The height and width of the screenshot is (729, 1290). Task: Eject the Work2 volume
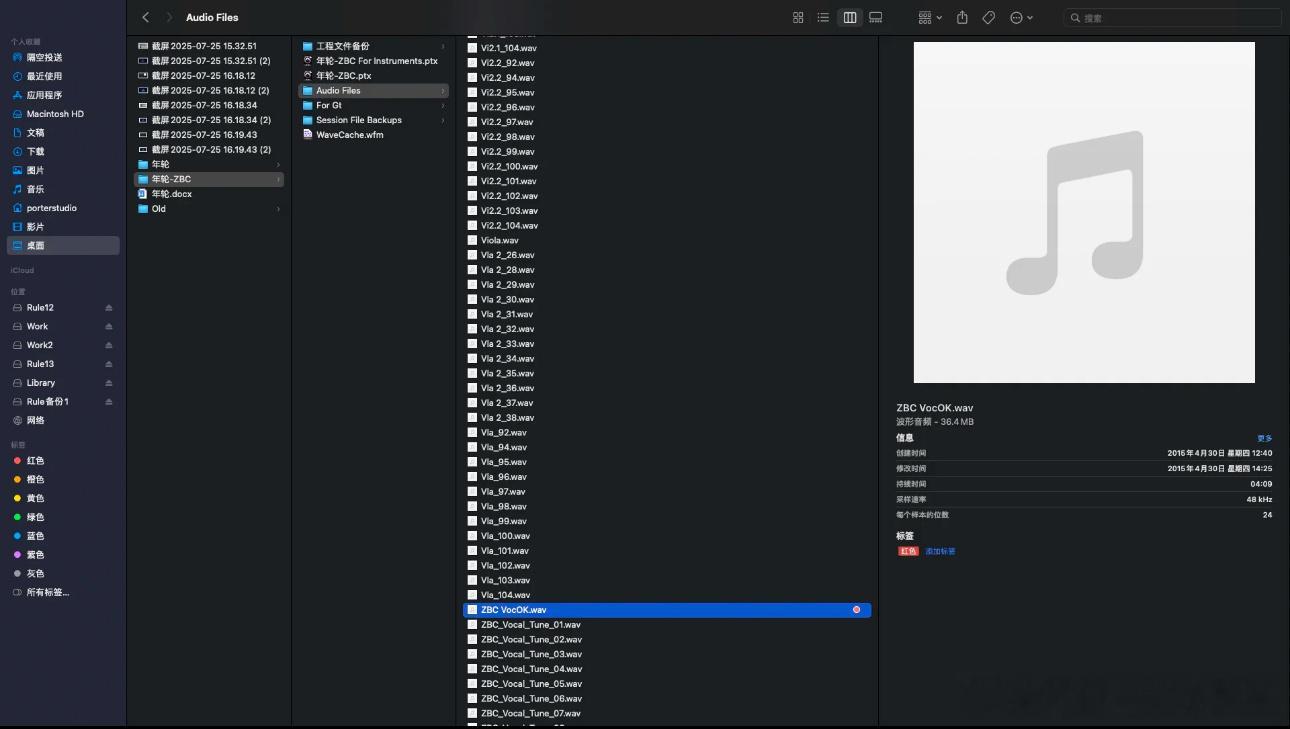pos(109,345)
